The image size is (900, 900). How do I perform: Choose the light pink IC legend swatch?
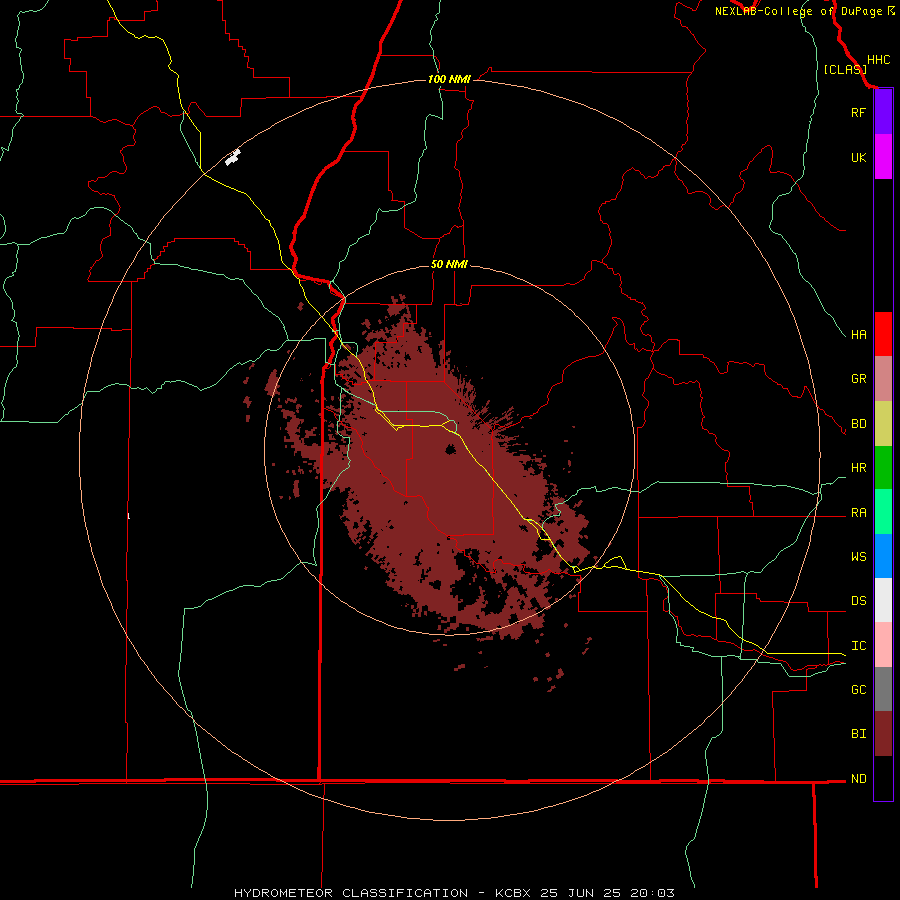[x=883, y=645]
